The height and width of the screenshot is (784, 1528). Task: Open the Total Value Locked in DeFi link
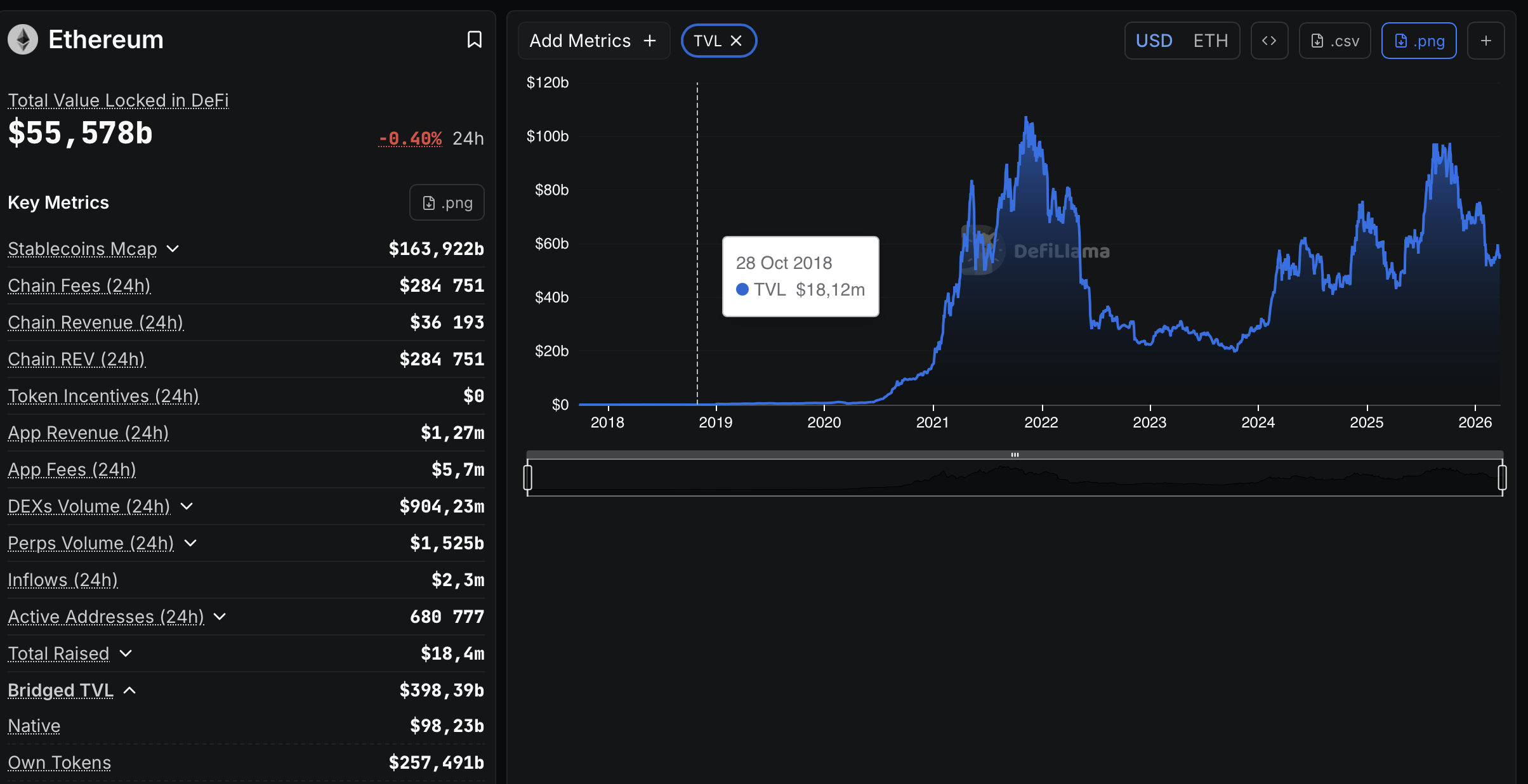click(118, 100)
